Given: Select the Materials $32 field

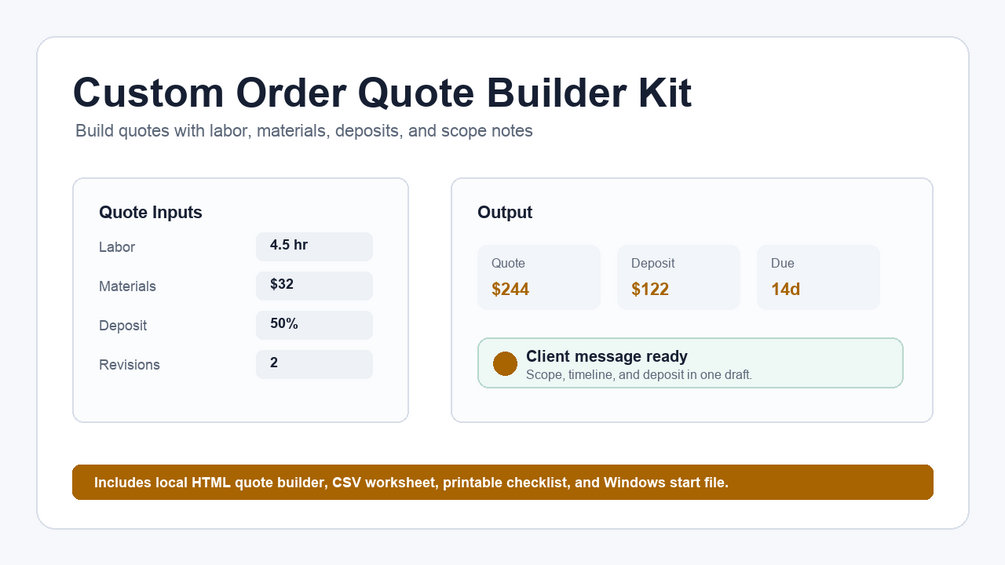Looking at the screenshot, I should (314, 286).
